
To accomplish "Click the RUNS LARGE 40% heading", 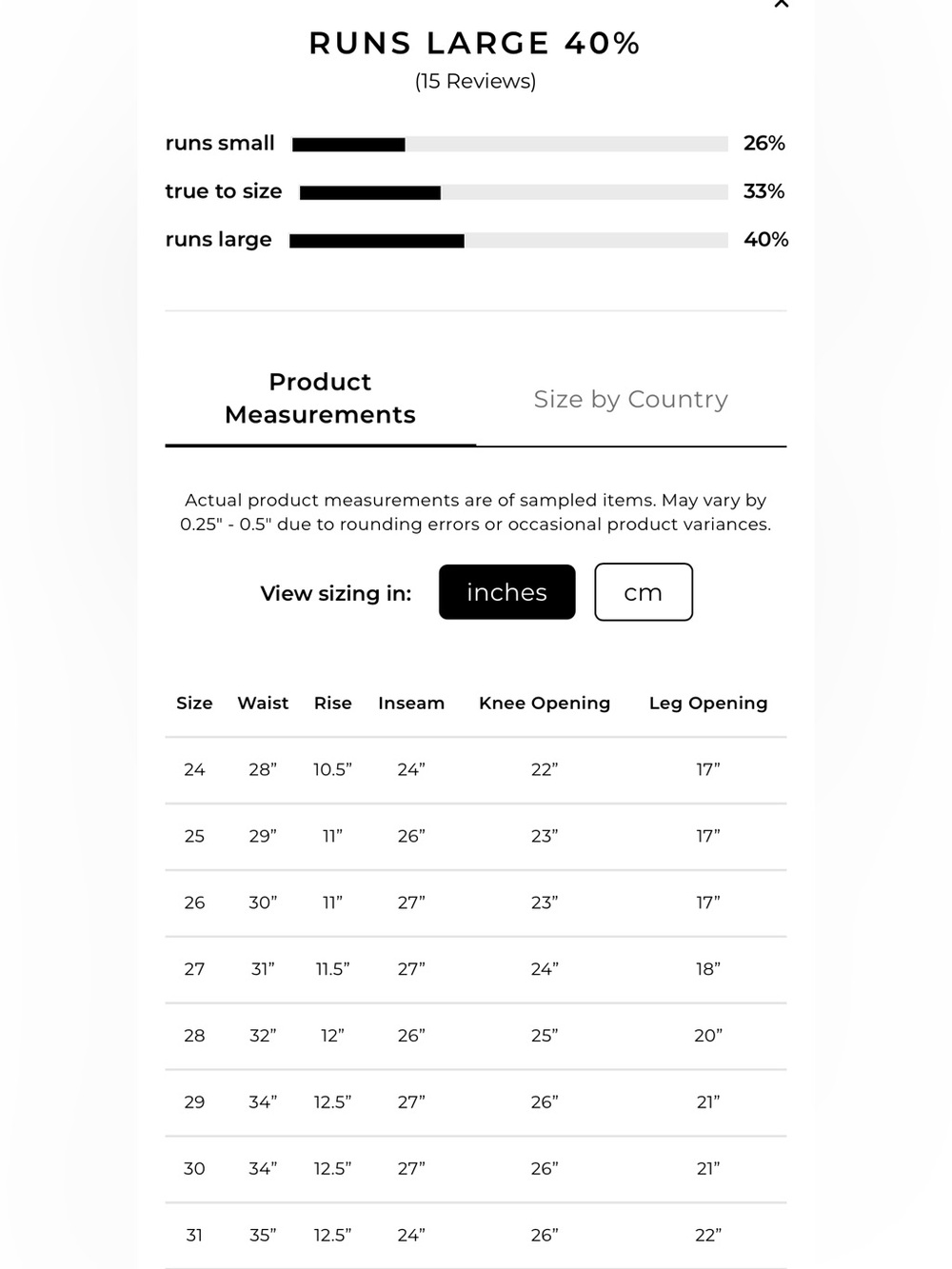I will (x=475, y=43).
